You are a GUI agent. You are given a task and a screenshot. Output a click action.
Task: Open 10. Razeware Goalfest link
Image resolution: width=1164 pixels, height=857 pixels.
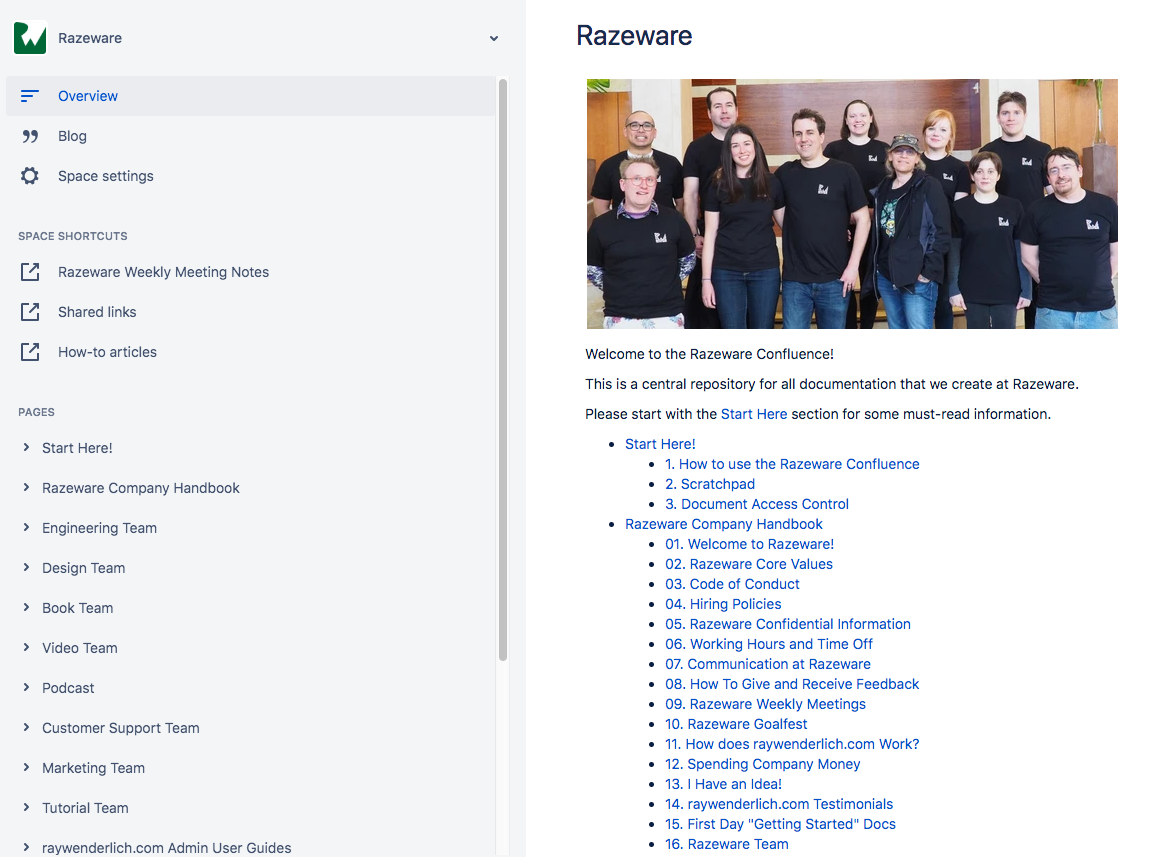click(736, 724)
